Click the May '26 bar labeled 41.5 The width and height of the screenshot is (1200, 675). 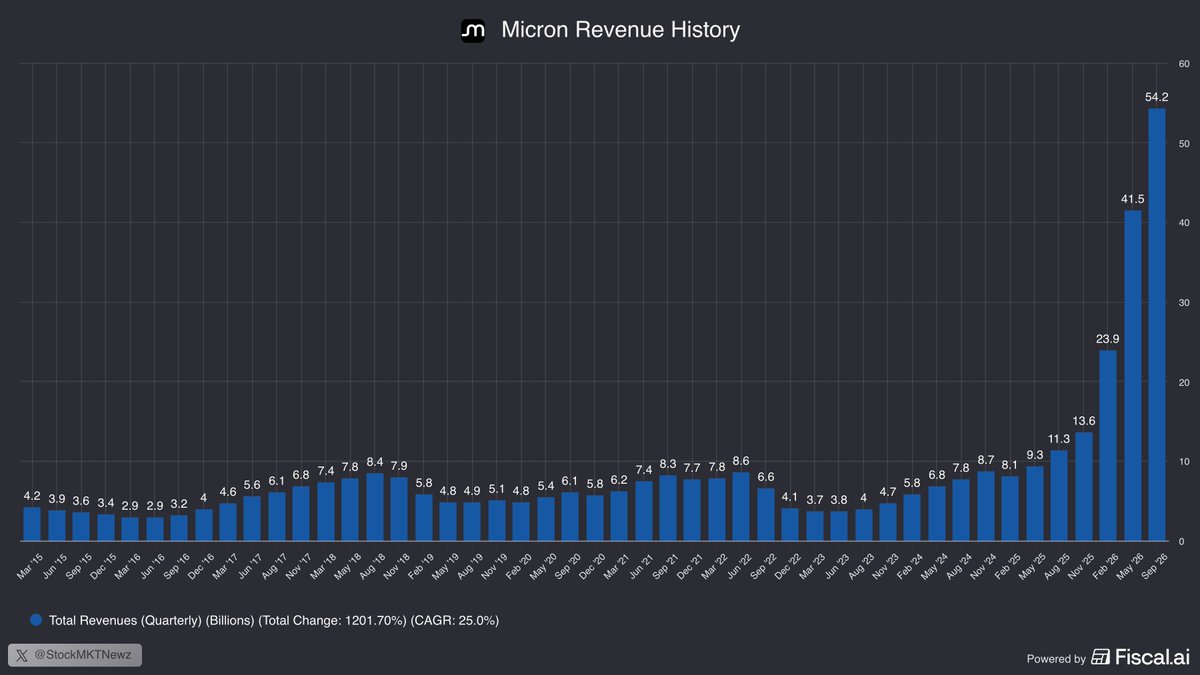coord(1133,375)
